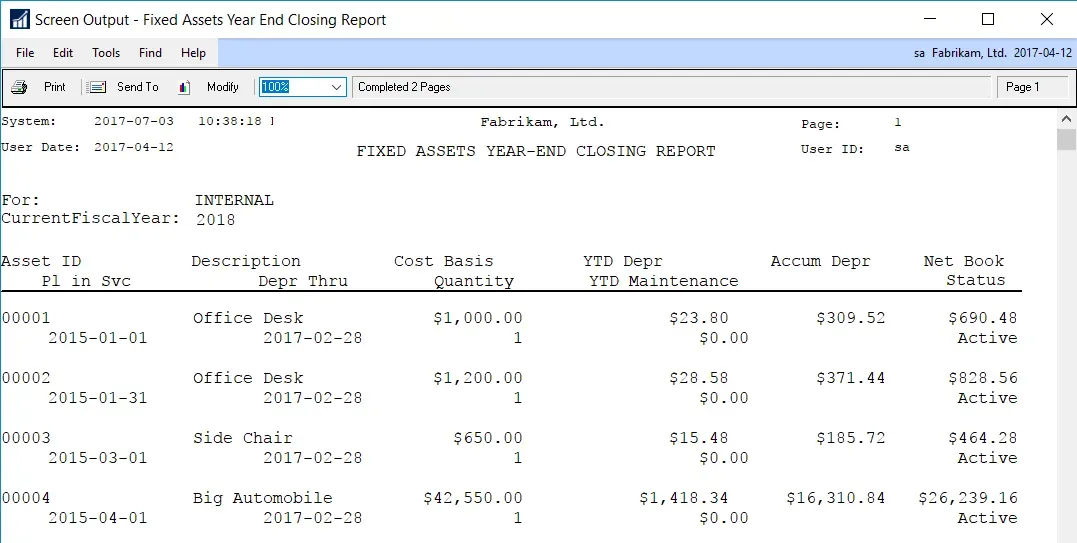Click the 2017-04-12 user date in header bar
The height and width of the screenshot is (543, 1077).
[1041, 53]
